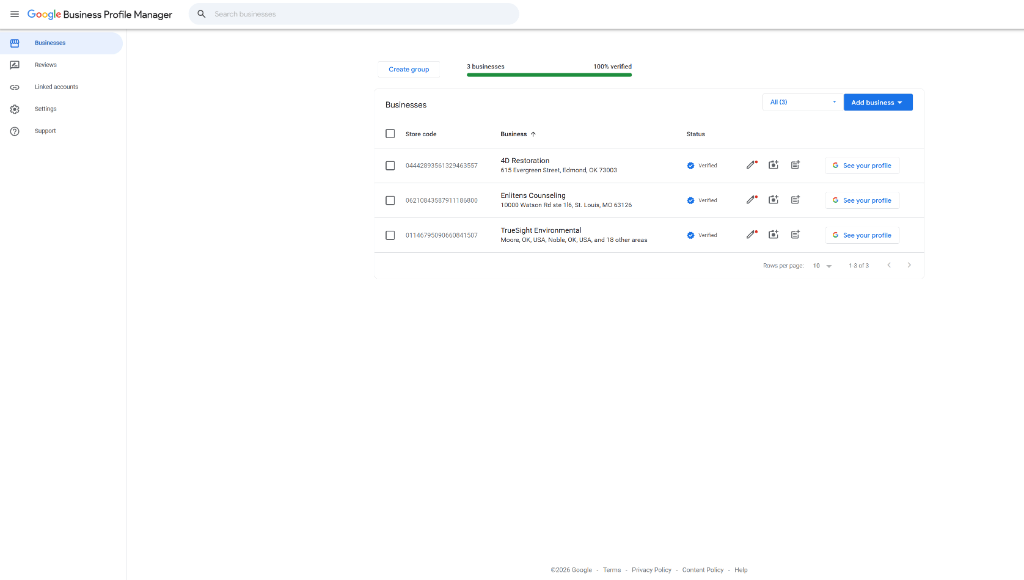
Task: Open the All (3) filter dropdown
Action: [x=802, y=102]
